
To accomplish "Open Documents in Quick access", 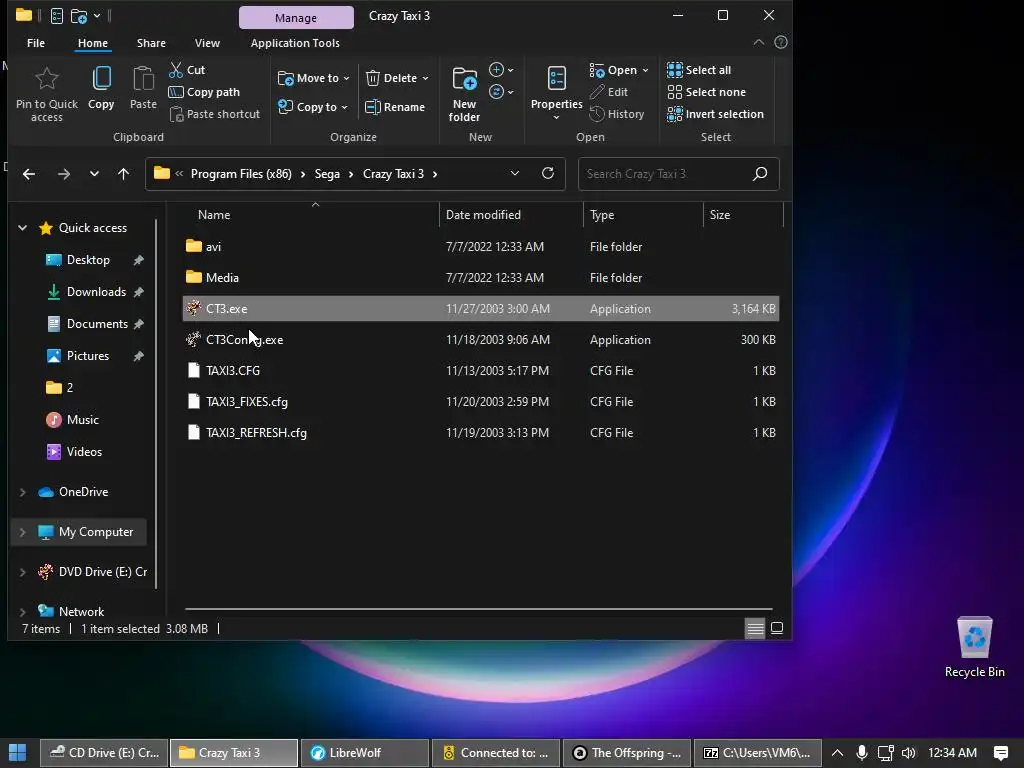I will (97, 324).
